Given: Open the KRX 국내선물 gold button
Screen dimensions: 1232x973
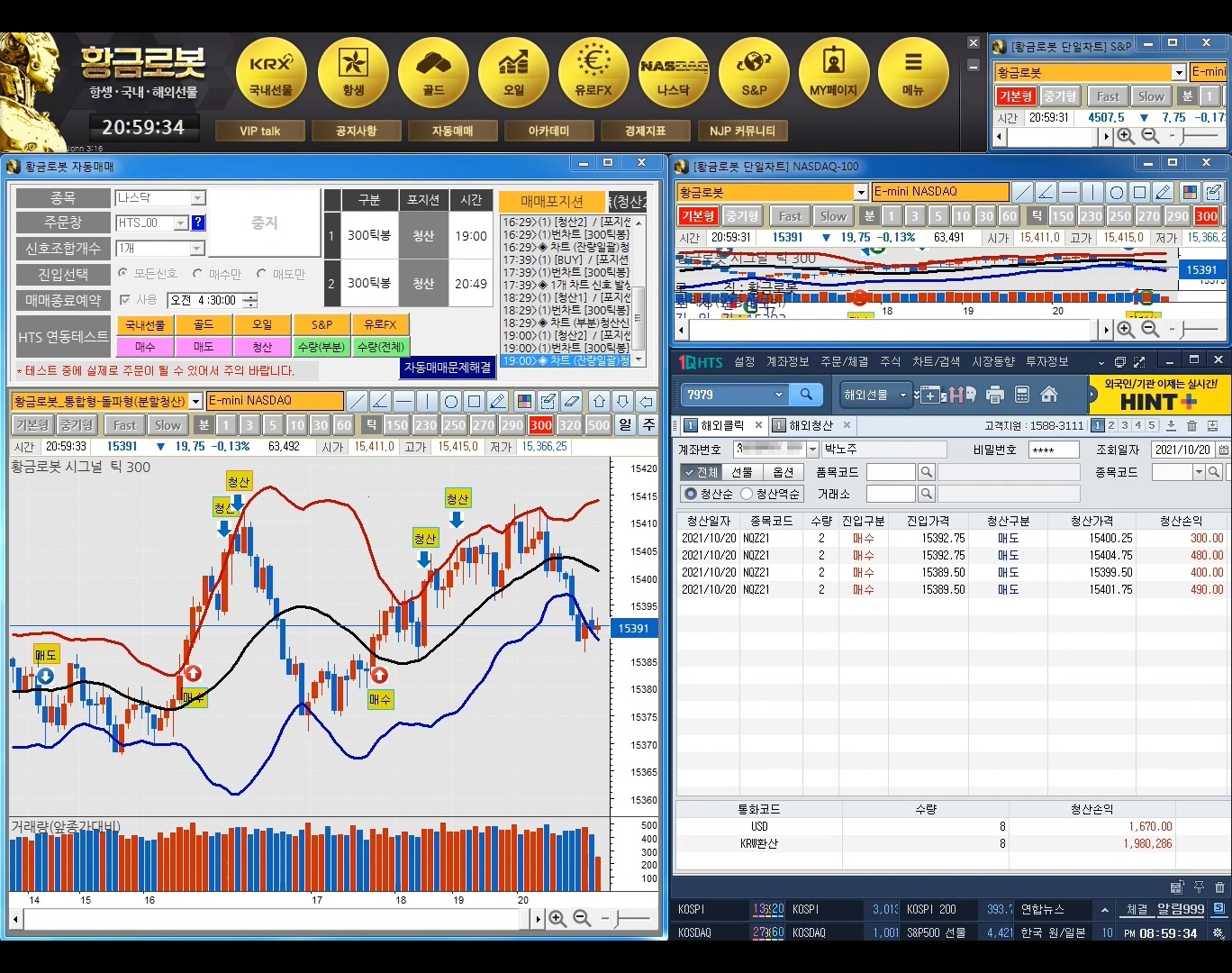Looking at the screenshot, I should [271, 74].
